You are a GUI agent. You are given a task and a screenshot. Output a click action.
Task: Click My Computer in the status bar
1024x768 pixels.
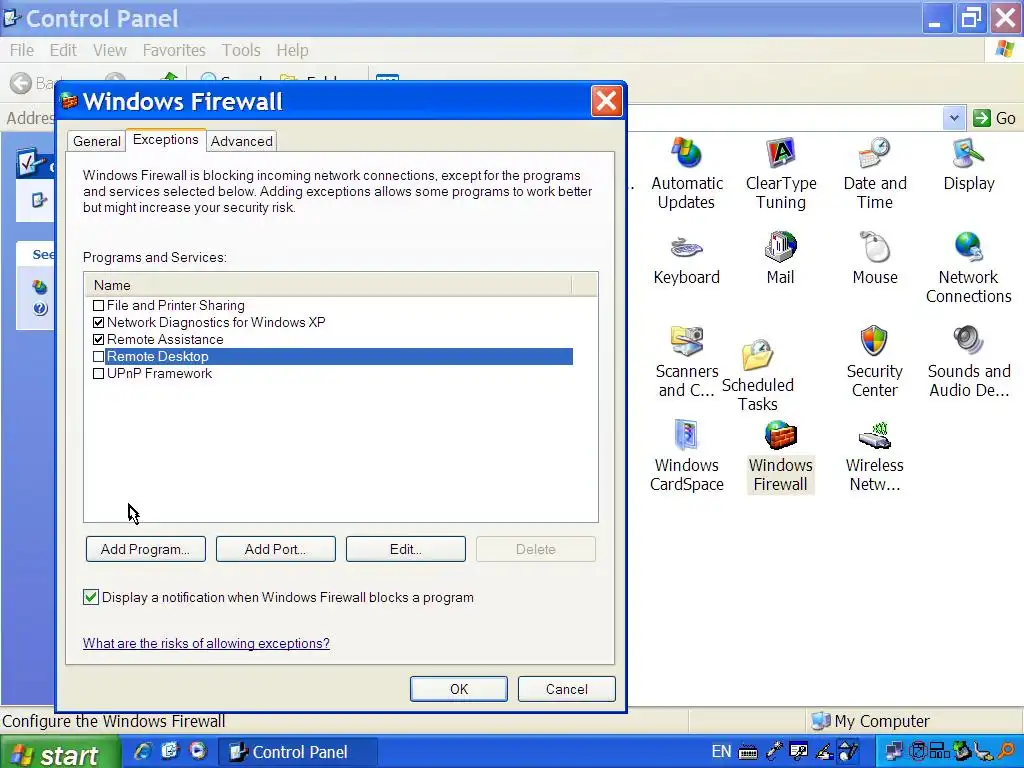point(870,721)
